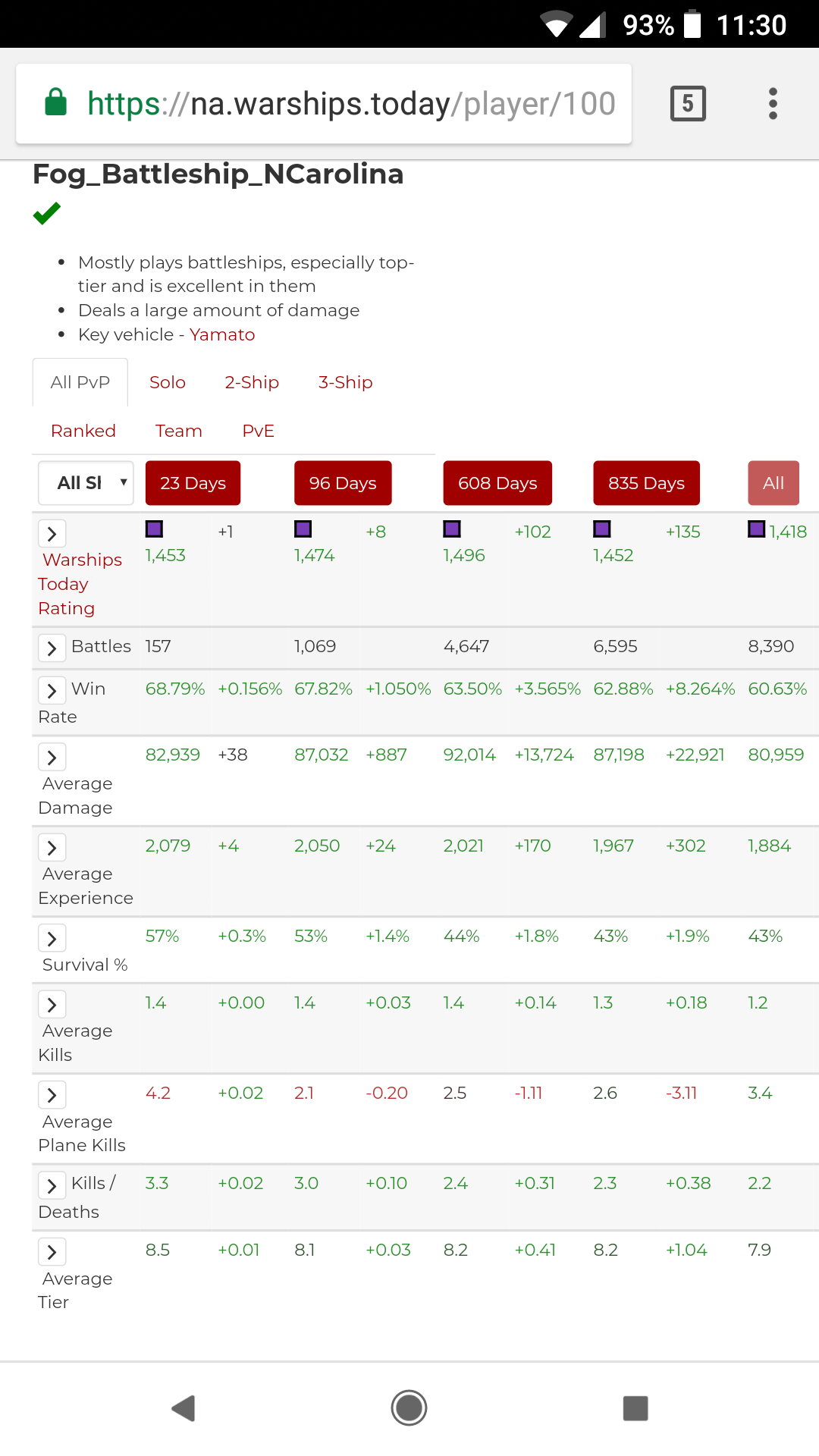
Task: Select the 608 Days period button
Action: click(x=497, y=483)
